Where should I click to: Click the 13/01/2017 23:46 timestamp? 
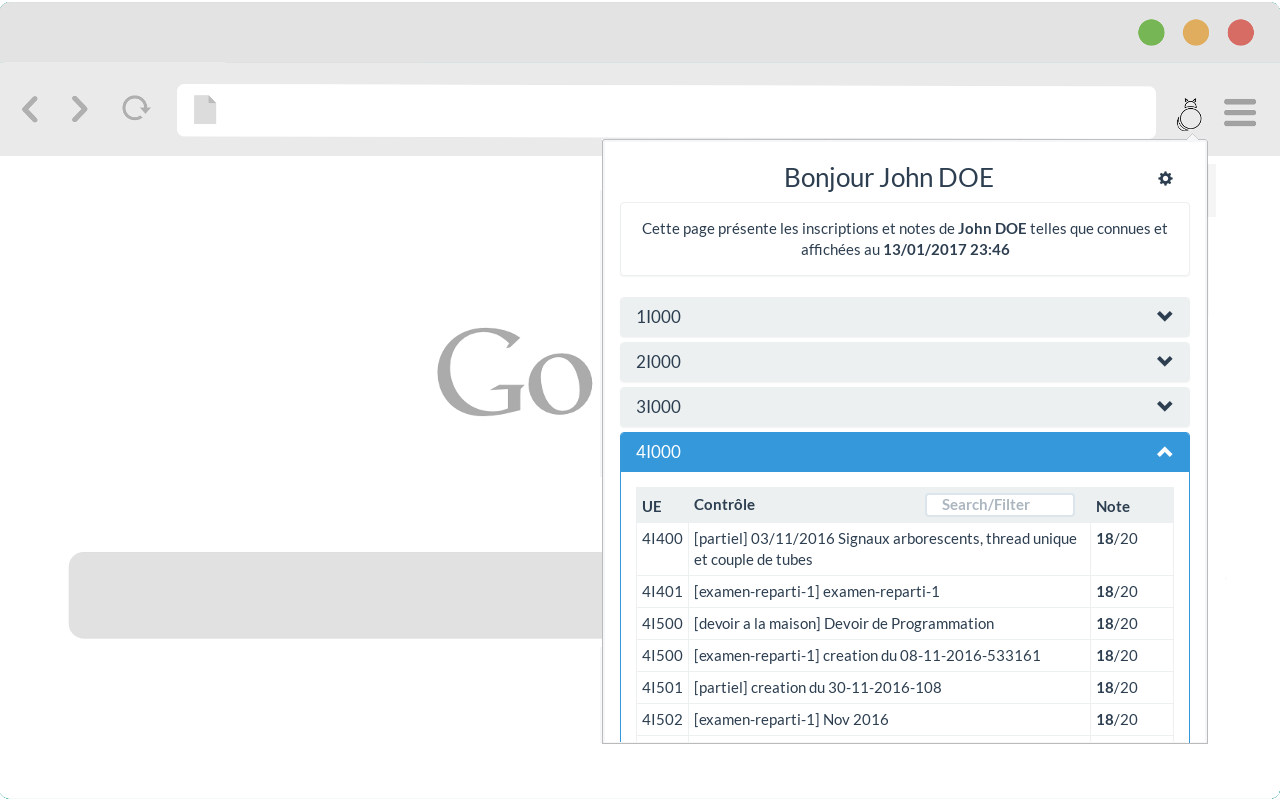pos(946,249)
